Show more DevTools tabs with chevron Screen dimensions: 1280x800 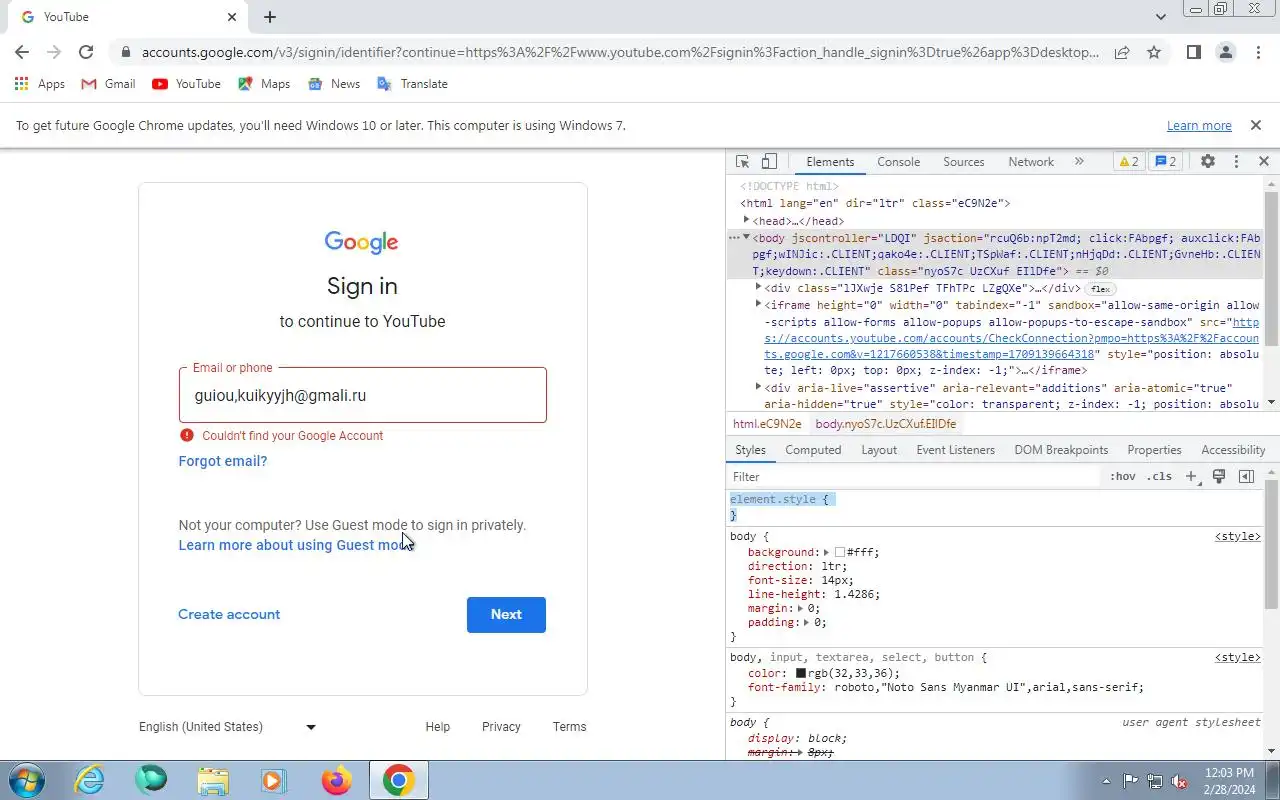pyautogui.click(x=1079, y=162)
